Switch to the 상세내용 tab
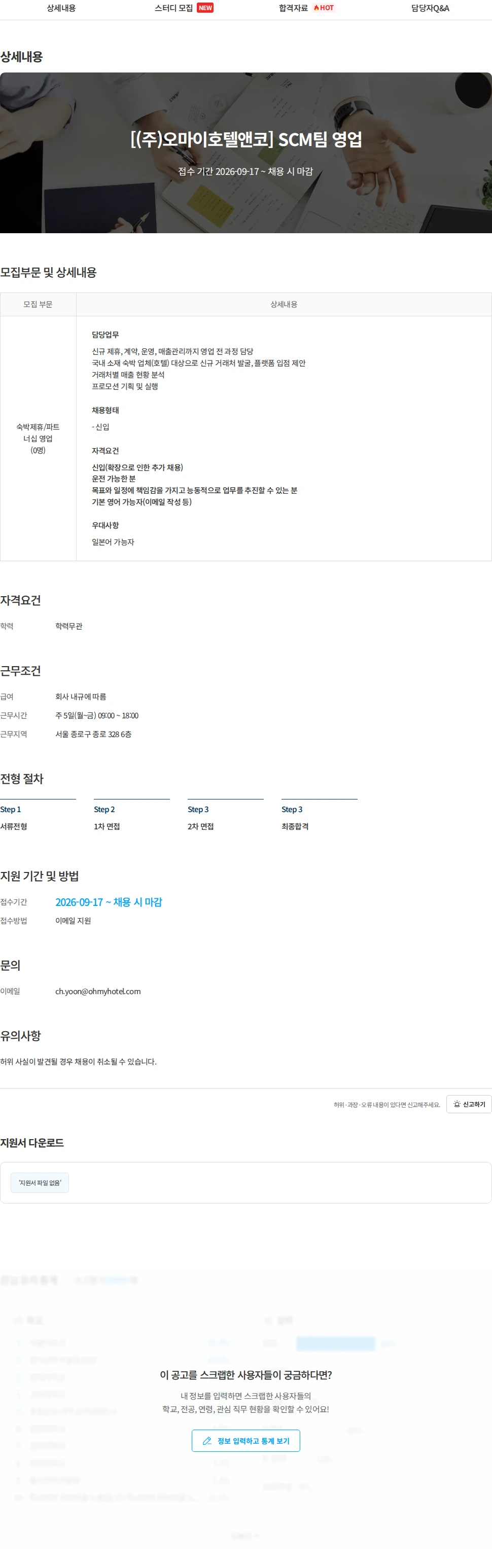Image resolution: width=492 pixels, height=1568 pixels. (x=61, y=8)
